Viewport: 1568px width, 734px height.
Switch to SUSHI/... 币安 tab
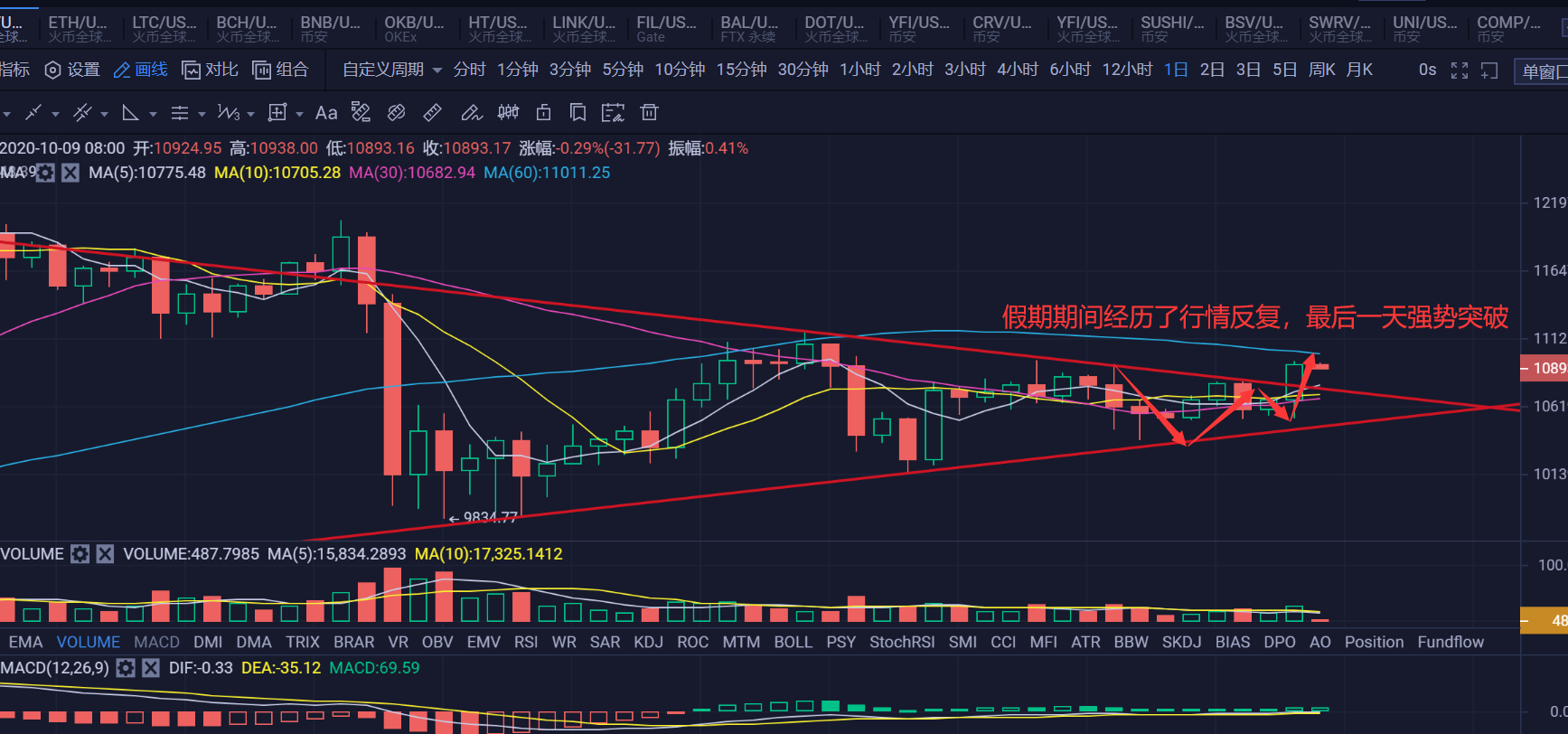pos(1171,29)
